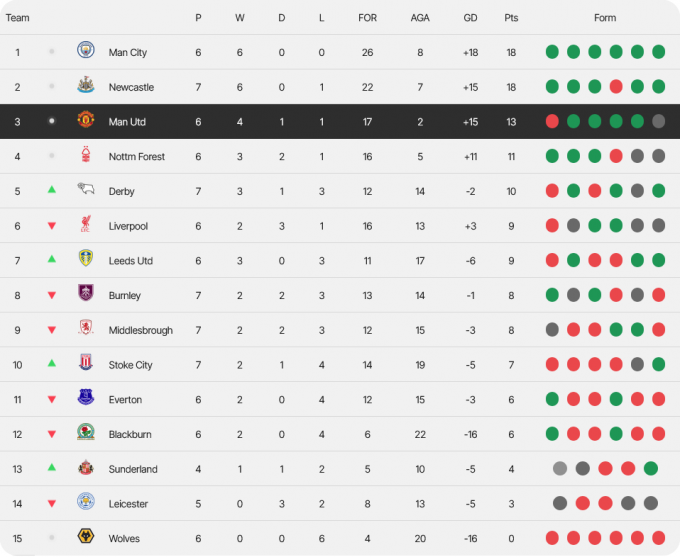Click the Form column header
This screenshot has width=680, height=557.
click(x=605, y=18)
